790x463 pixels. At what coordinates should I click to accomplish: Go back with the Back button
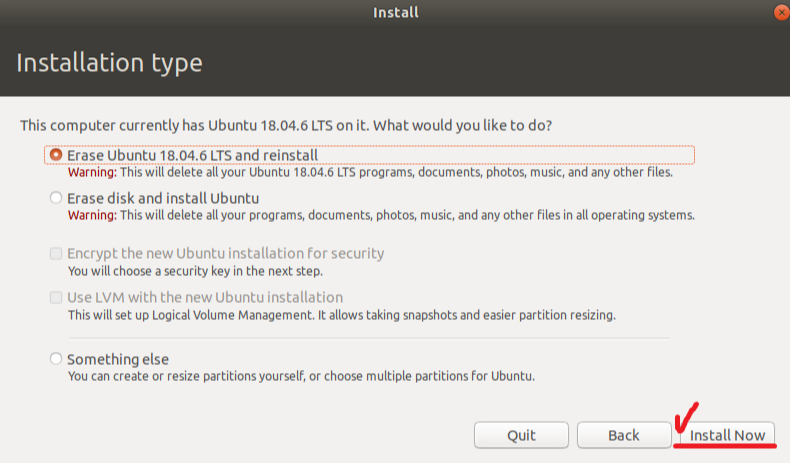pyautogui.click(x=624, y=435)
